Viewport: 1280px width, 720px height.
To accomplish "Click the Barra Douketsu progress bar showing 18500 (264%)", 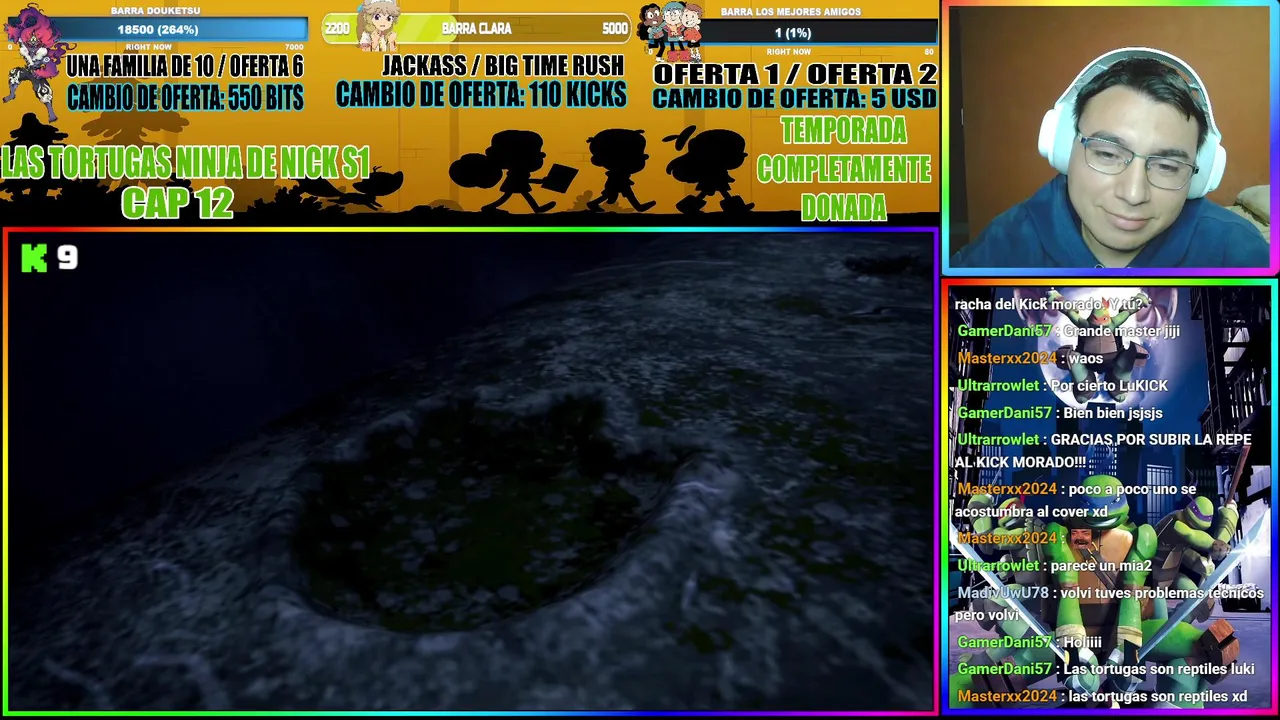I will coord(157,29).
